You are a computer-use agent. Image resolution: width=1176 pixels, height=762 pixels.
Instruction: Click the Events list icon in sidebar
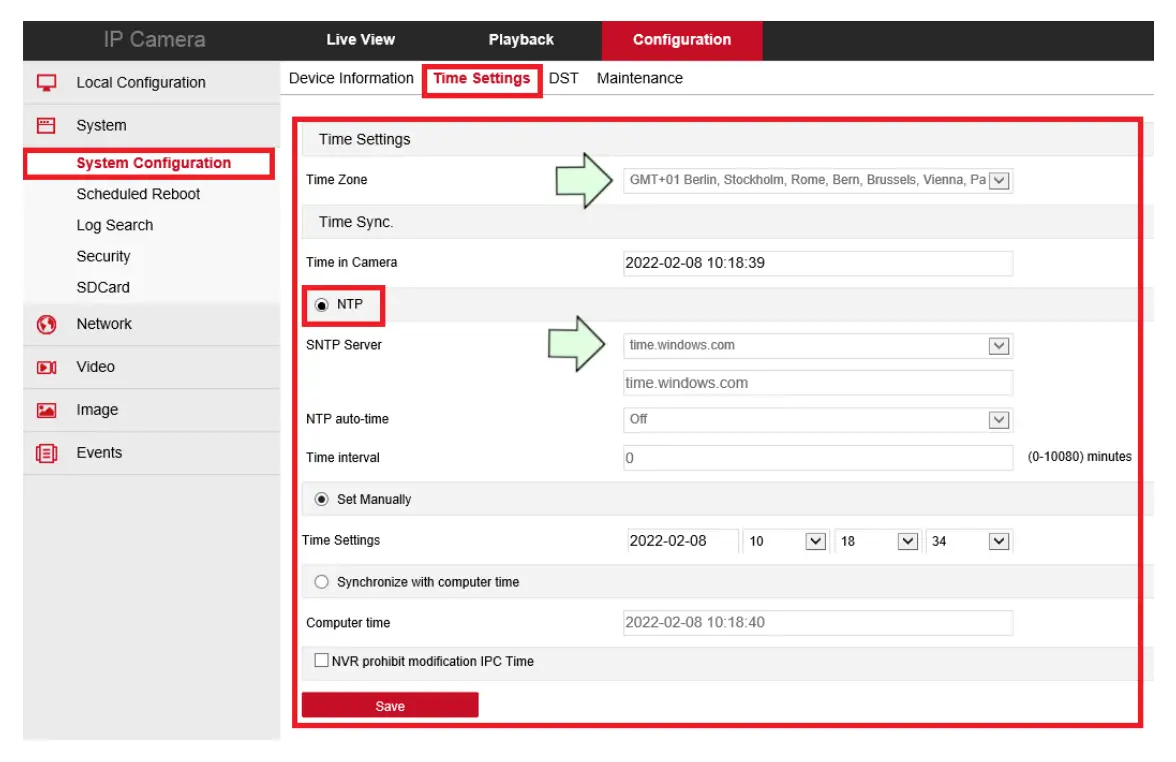[46, 453]
